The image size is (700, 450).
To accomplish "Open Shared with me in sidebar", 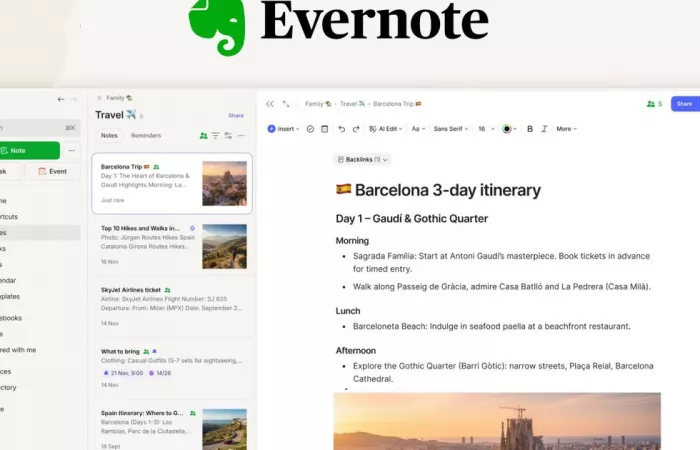I will click(18, 350).
